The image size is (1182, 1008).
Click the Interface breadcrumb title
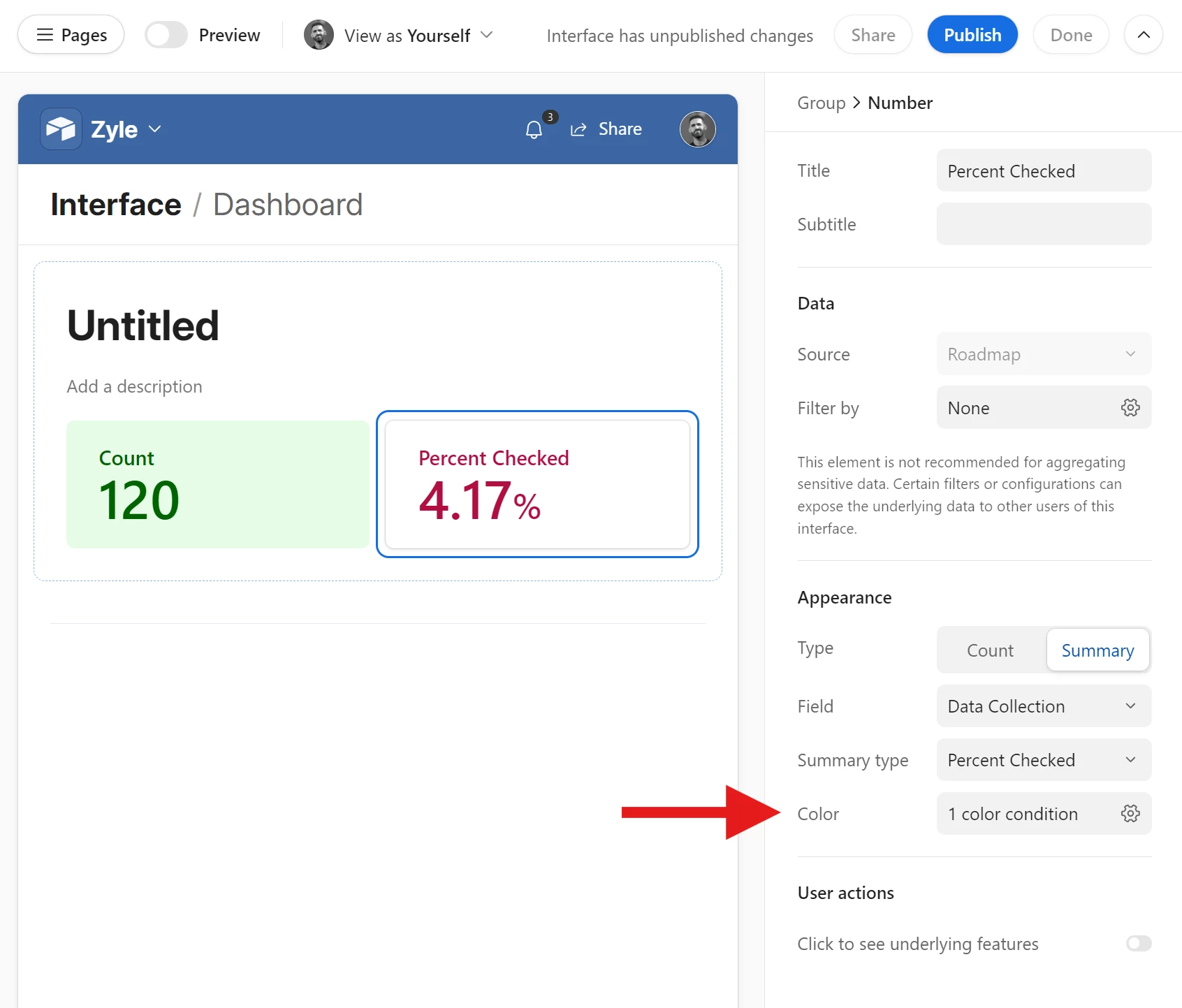coord(116,205)
